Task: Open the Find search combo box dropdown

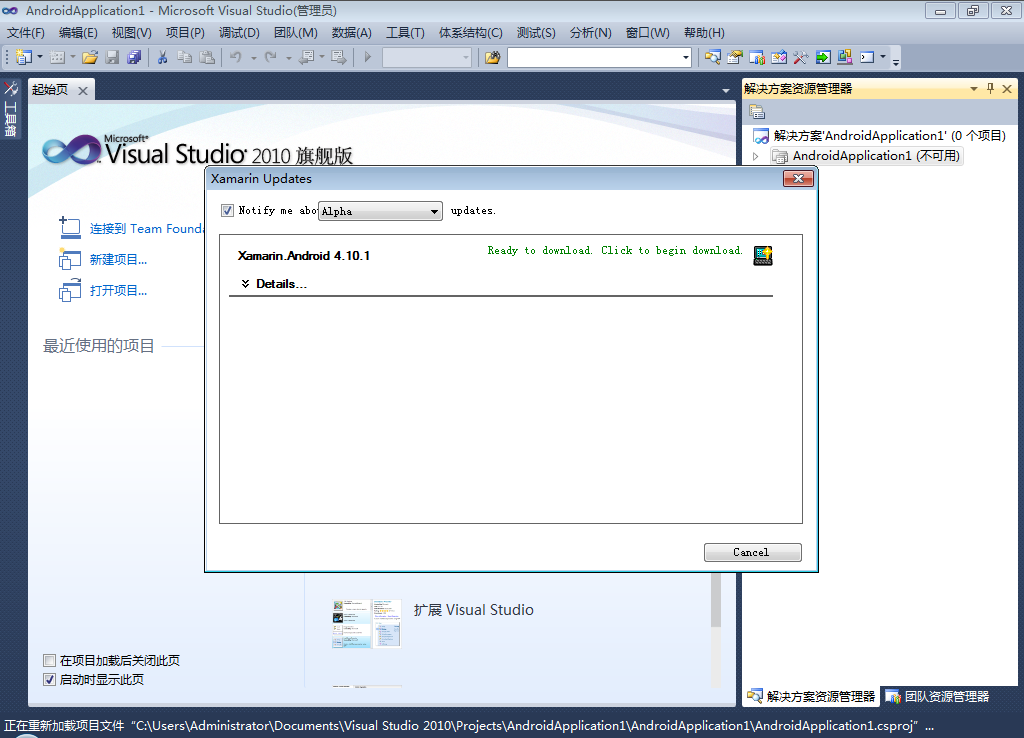Action: [x=685, y=57]
